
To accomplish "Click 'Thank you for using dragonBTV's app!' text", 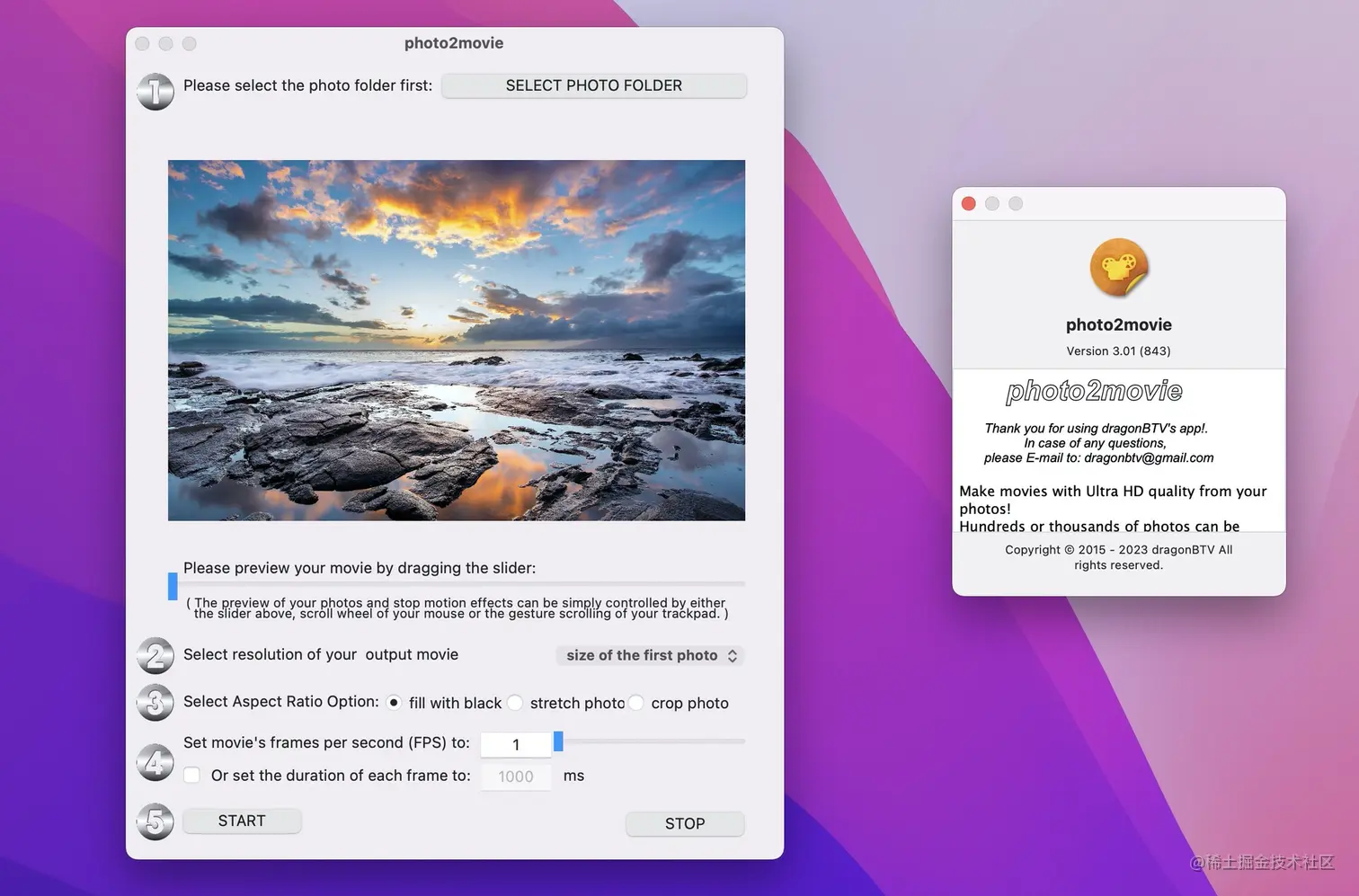I will click(1097, 428).
